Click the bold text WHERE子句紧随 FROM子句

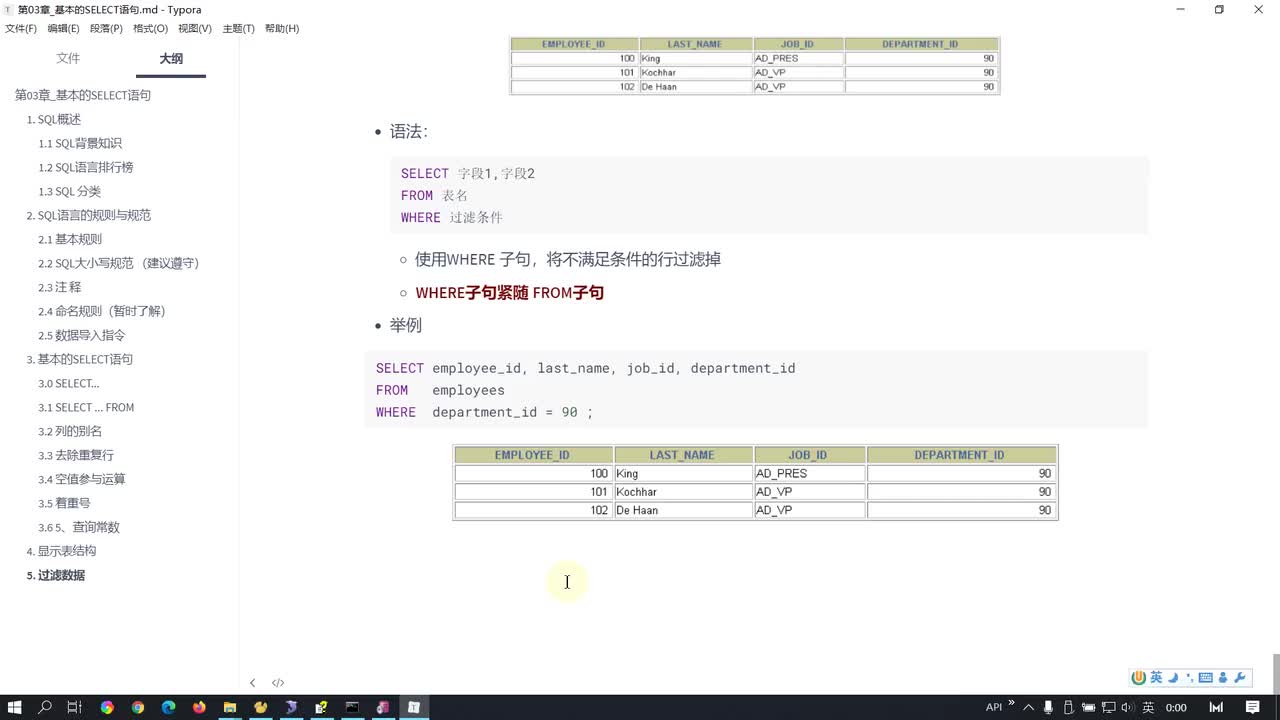coord(509,293)
